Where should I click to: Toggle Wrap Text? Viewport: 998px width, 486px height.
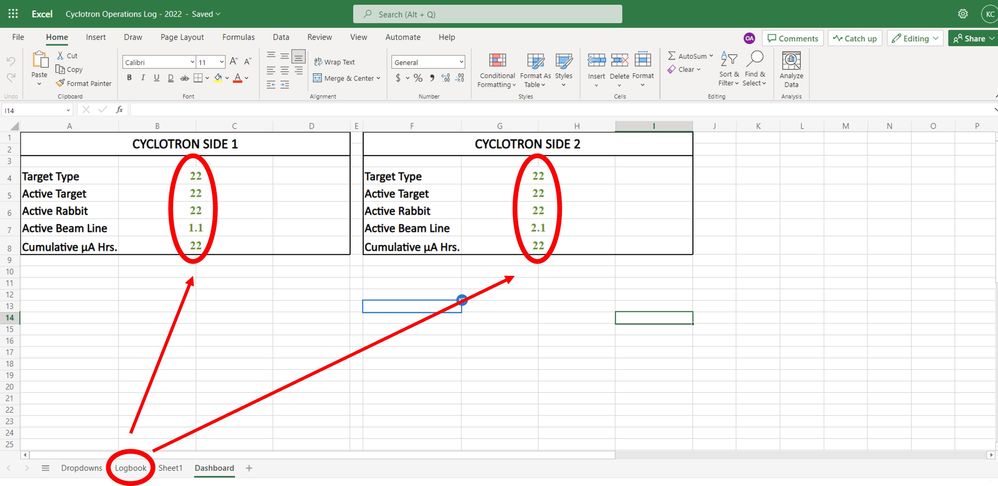[x=335, y=62]
